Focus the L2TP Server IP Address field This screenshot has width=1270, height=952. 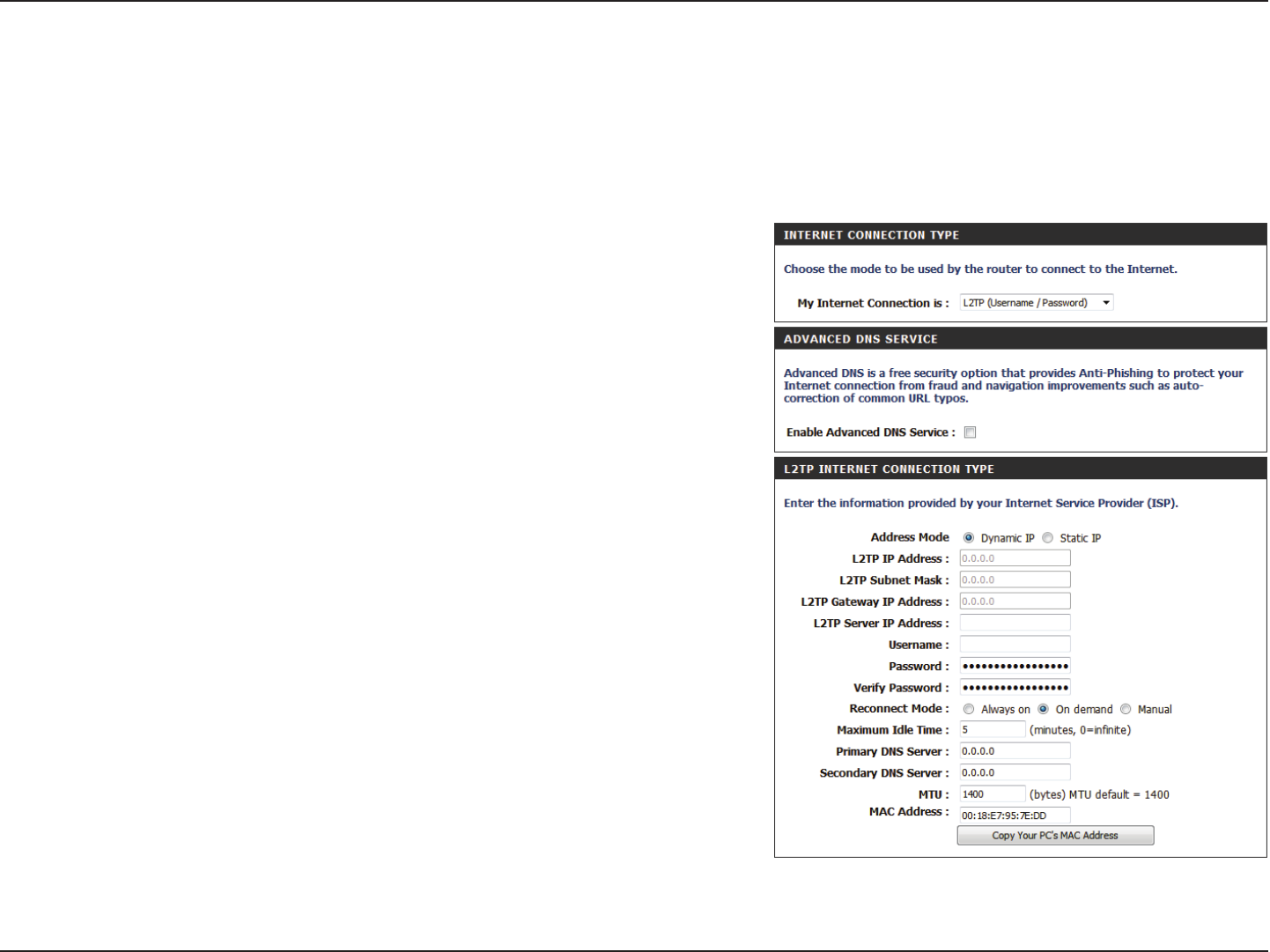point(1015,623)
